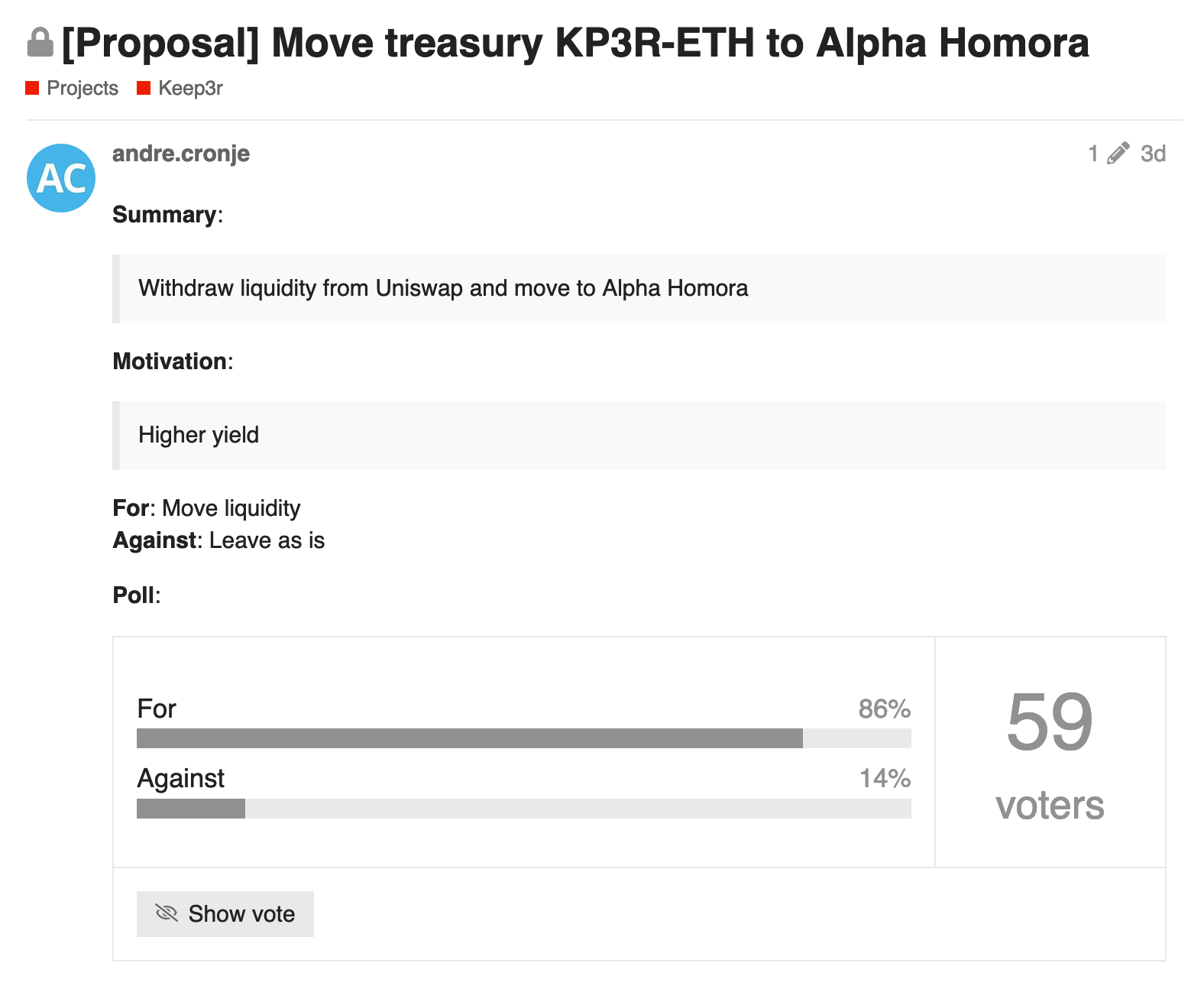Screen dimensions: 1204x989
Task: Click the 59 voters count
Action: tap(1050, 754)
